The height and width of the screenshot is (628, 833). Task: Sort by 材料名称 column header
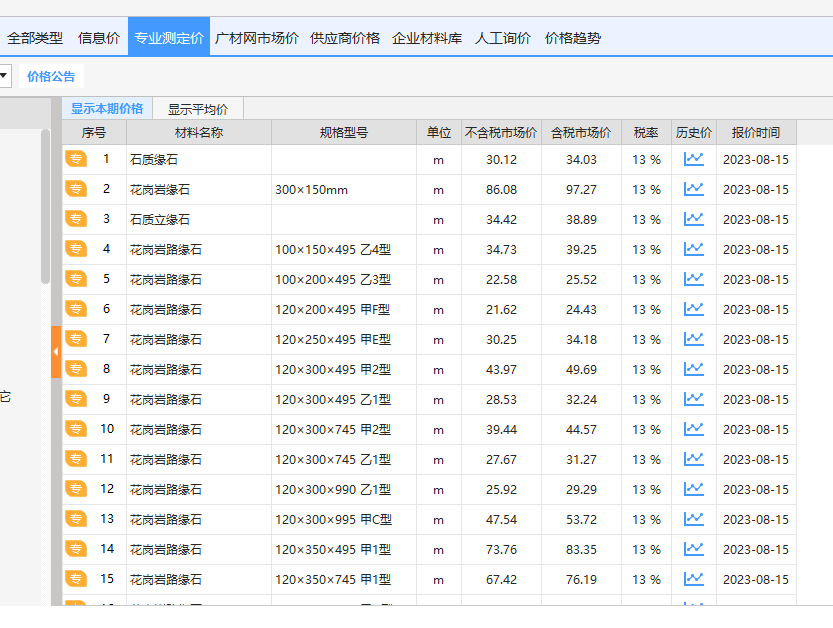coord(199,132)
